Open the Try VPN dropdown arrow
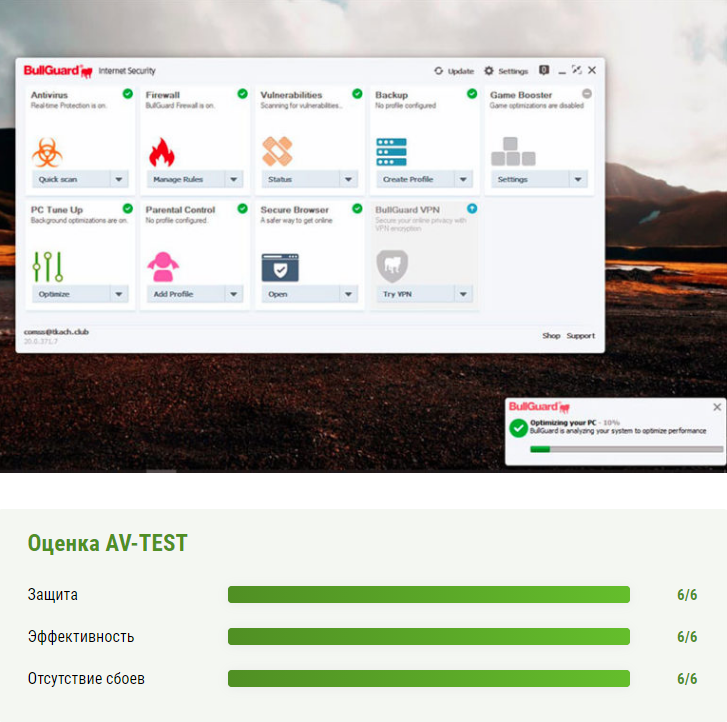Image resolution: width=727 pixels, height=722 pixels. (463, 294)
